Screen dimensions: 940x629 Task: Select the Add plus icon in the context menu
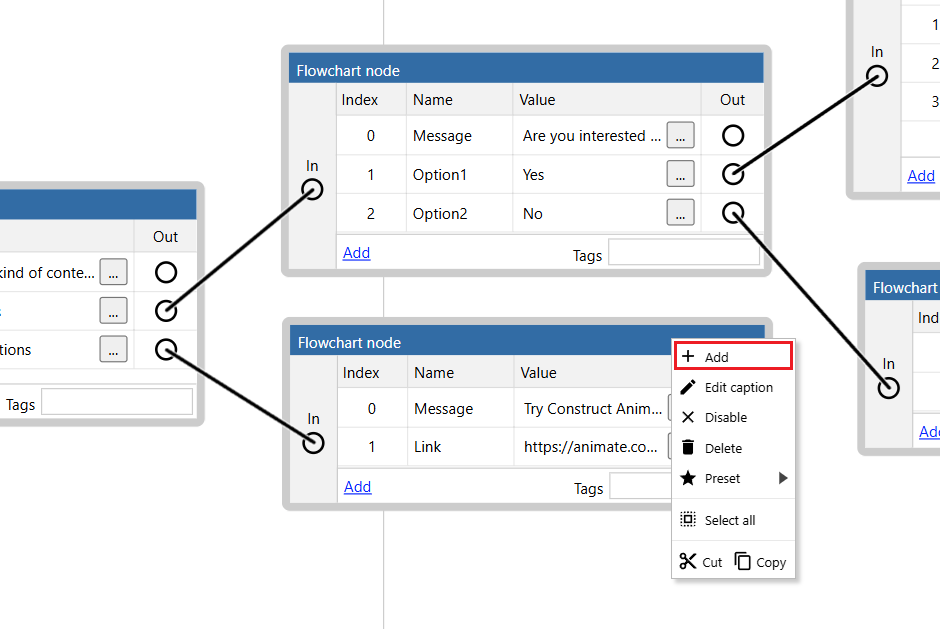coord(690,355)
